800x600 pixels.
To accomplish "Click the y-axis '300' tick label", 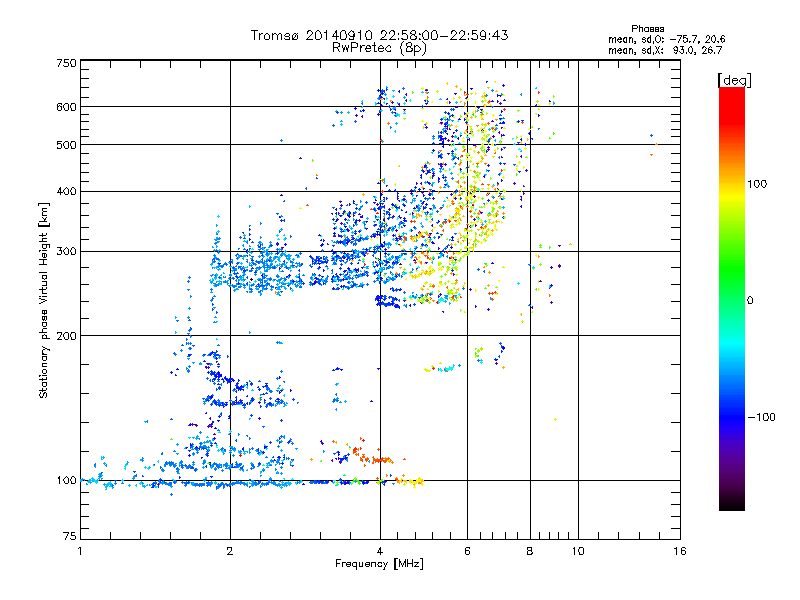I will tap(66, 252).
